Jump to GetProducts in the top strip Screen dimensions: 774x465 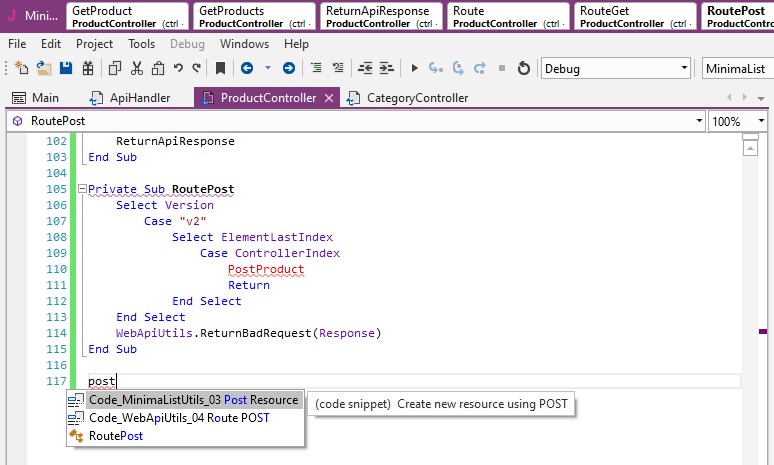coord(254,16)
